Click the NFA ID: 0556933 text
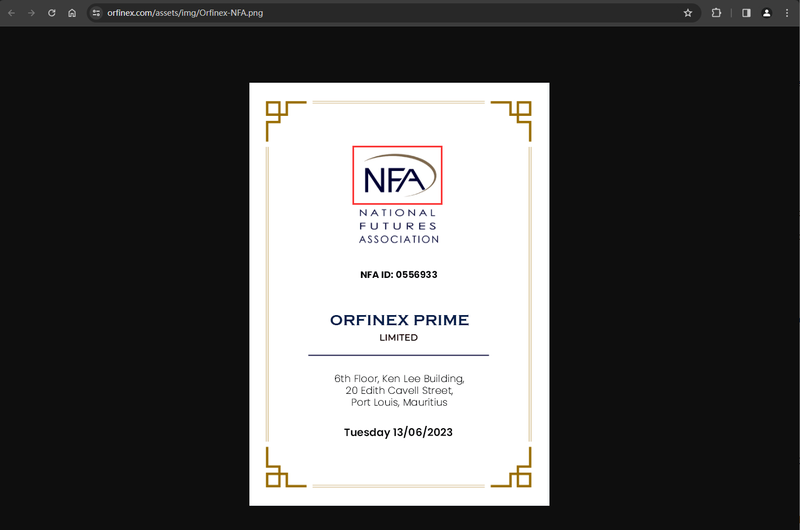The height and width of the screenshot is (530, 800). [x=398, y=274]
